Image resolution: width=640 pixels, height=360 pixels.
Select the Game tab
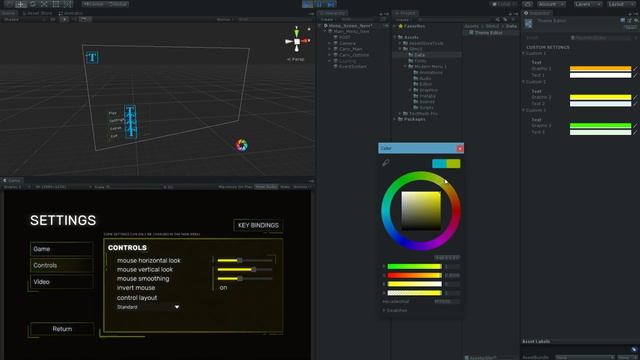coord(12,180)
